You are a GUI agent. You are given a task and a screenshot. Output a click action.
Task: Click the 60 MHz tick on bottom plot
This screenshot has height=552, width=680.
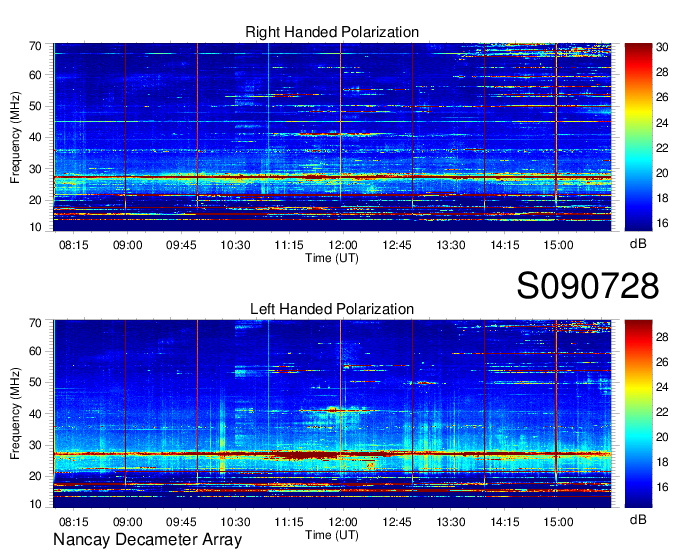pos(35,351)
